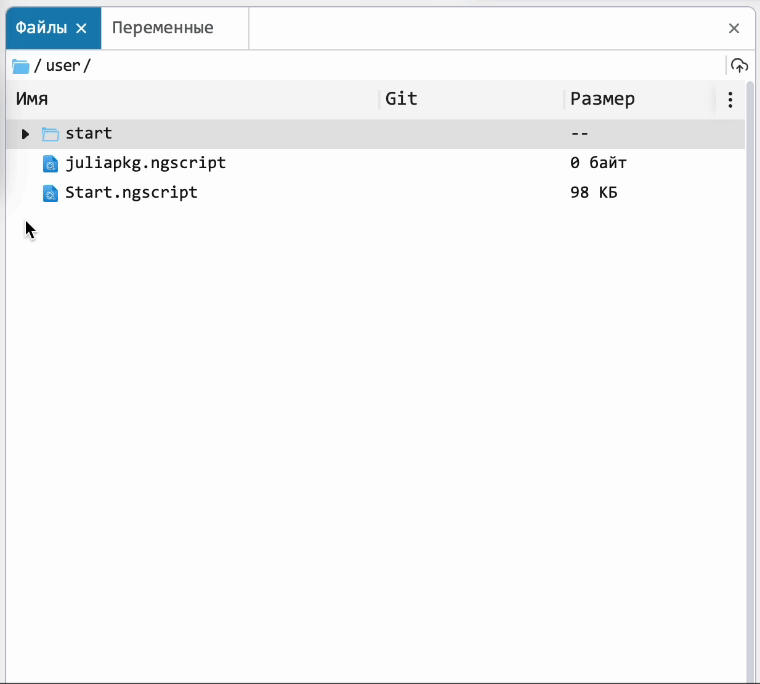Close the side panel
760x684 pixels.
click(x=734, y=28)
